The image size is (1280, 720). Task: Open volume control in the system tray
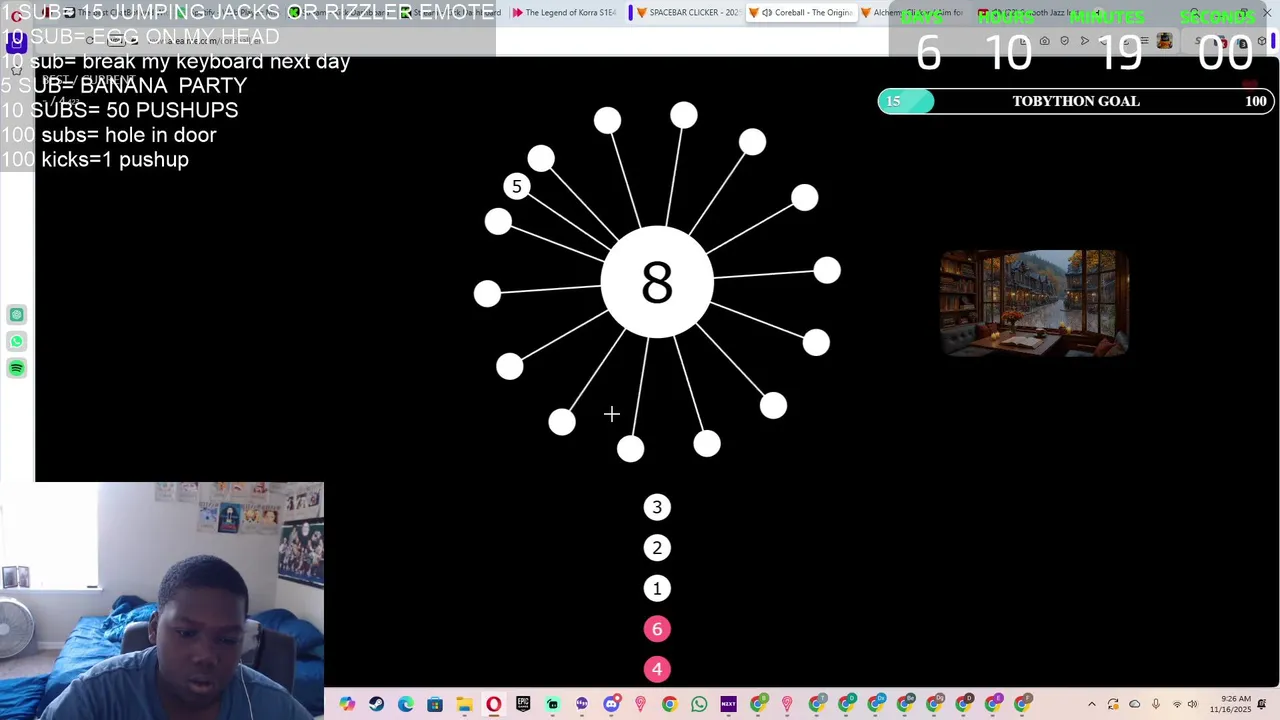pyautogui.click(x=1192, y=704)
